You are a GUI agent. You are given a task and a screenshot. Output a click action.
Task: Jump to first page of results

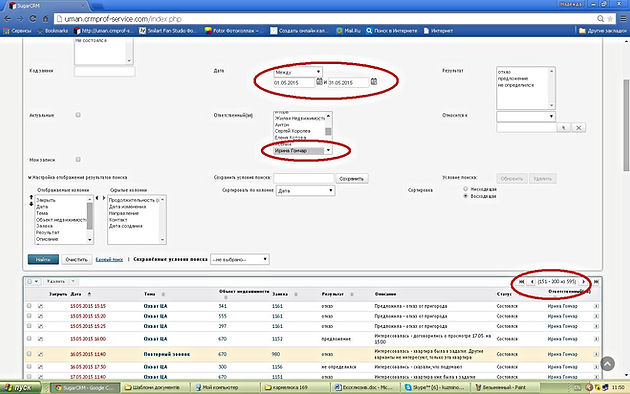coord(522,282)
